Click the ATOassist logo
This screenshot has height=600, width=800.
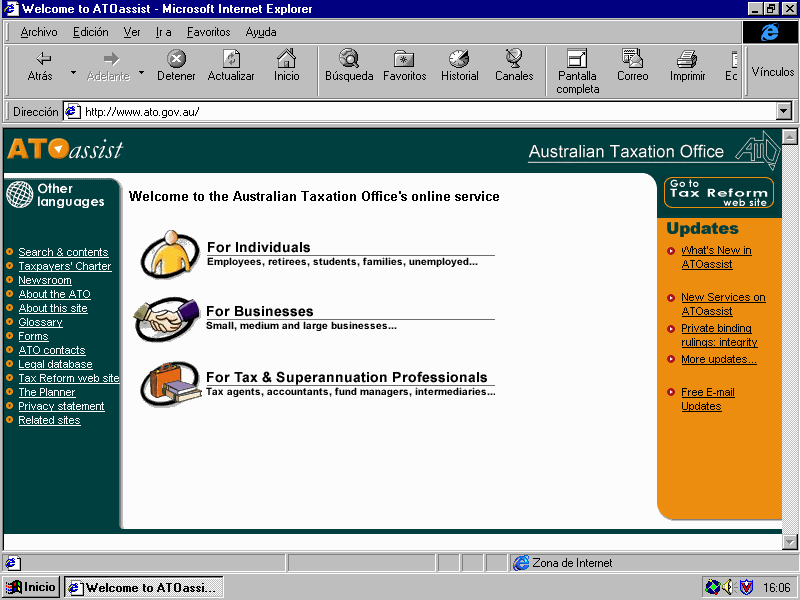point(65,149)
